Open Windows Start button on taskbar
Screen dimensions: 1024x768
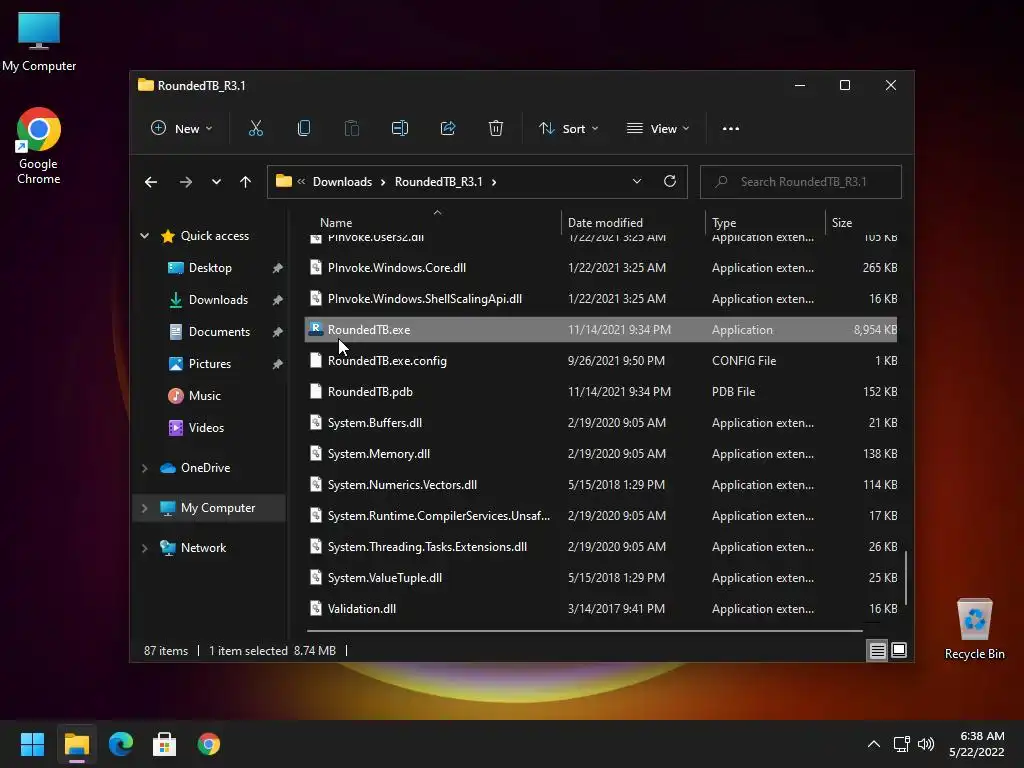[x=32, y=744]
